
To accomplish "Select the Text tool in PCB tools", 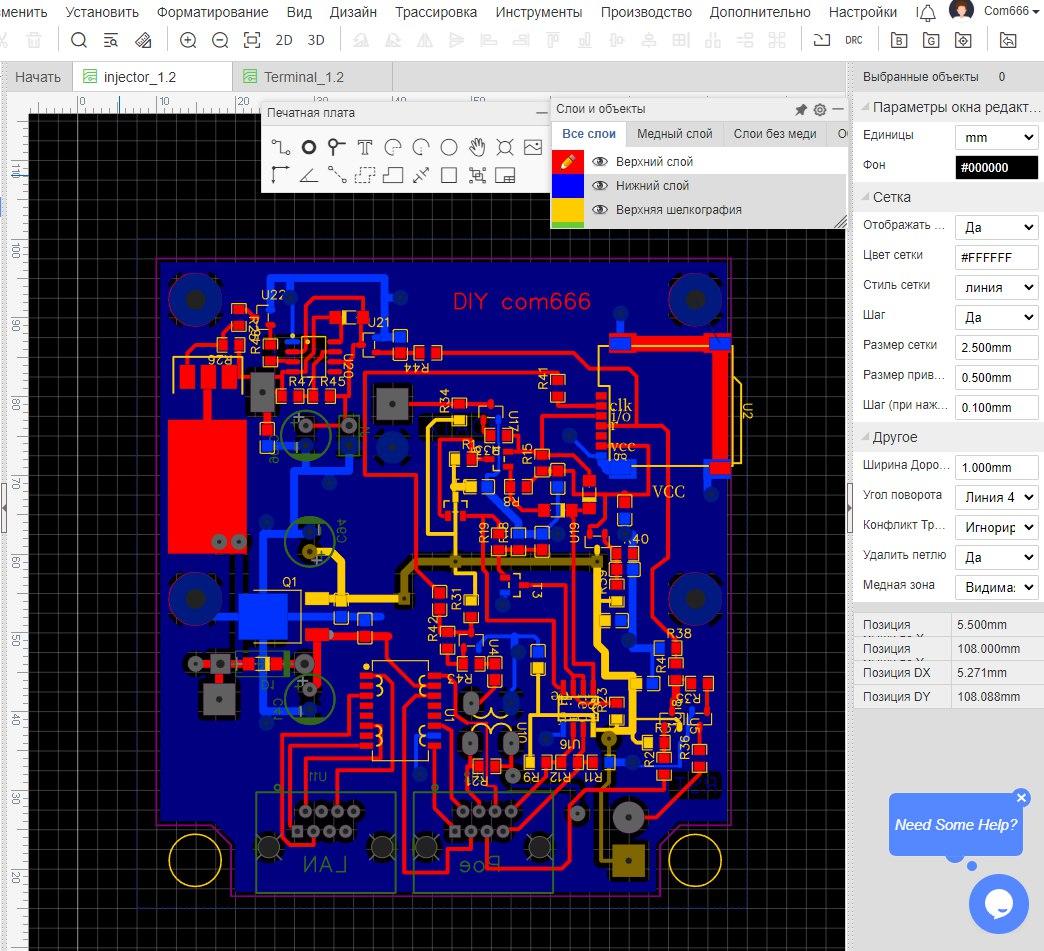I will tap(365, 148).
